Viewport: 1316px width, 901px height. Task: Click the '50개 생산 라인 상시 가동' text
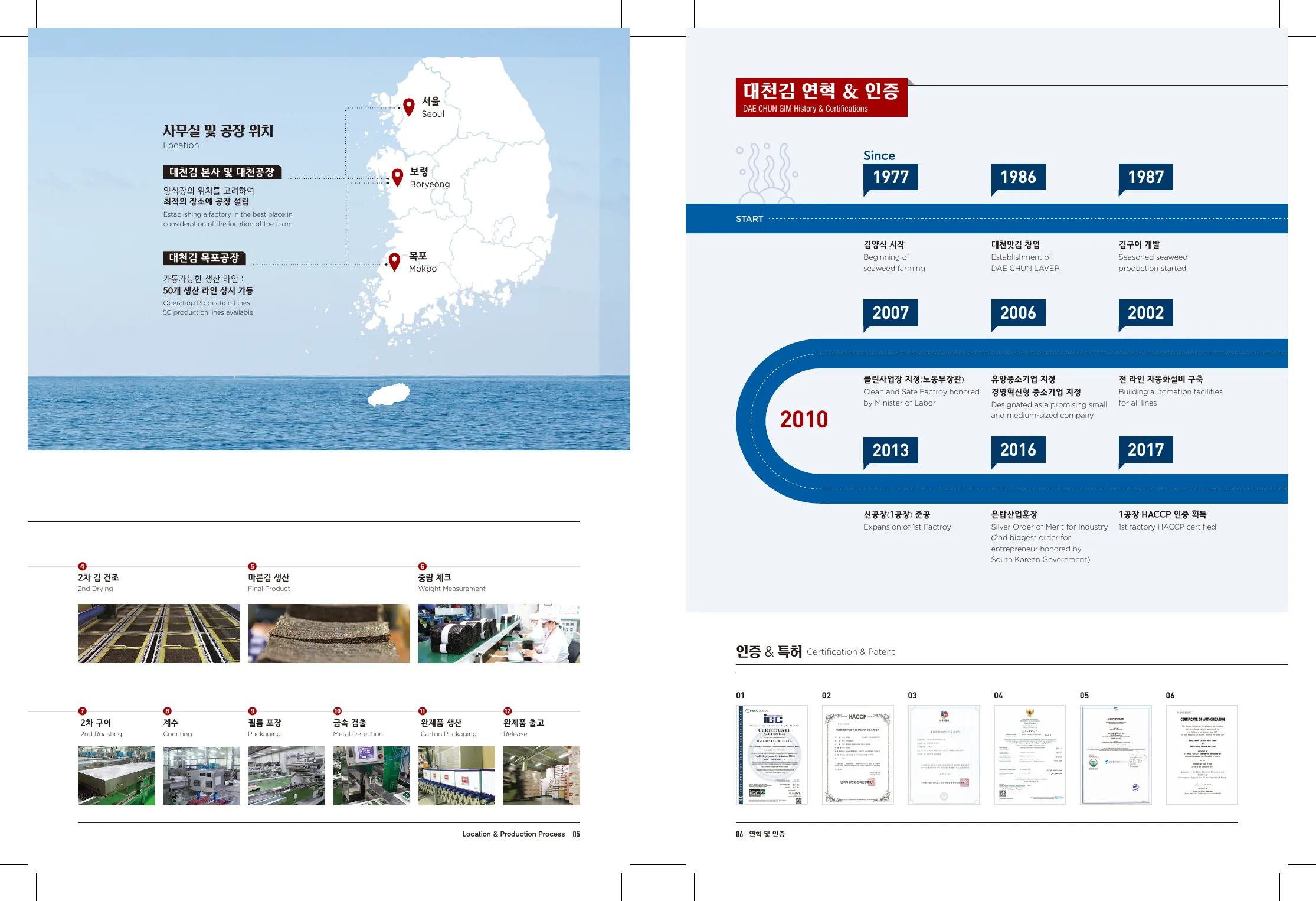(x=208, y=291)
